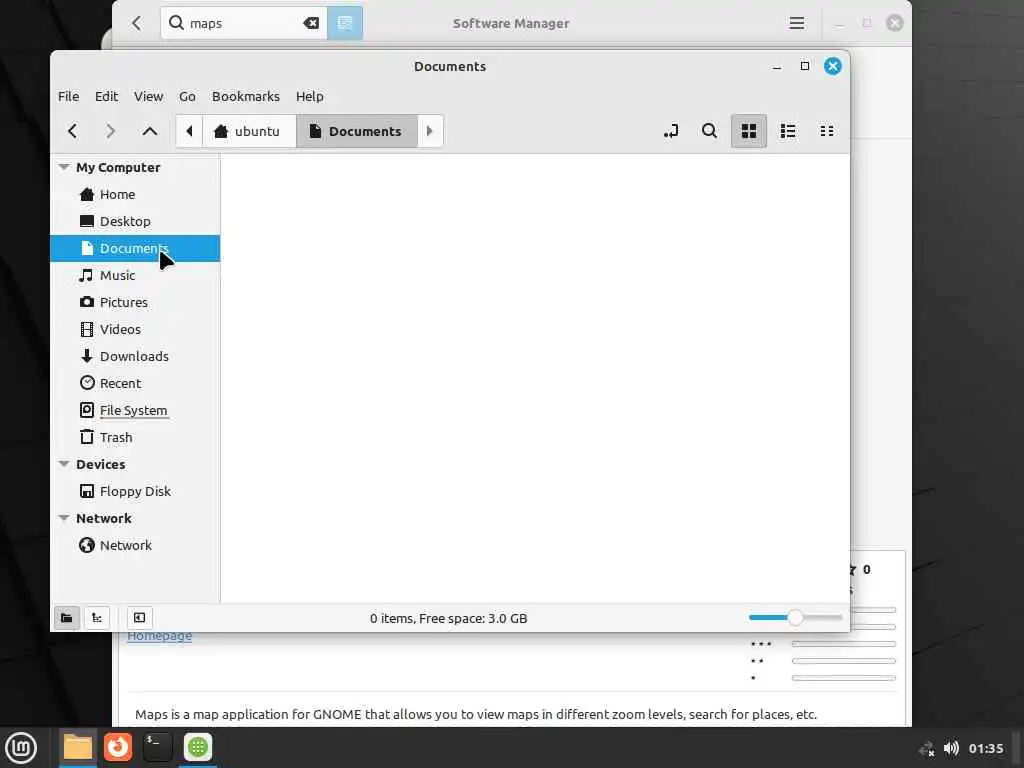
Task: Open Recent files in sidebar
Action: click(135, 383)
